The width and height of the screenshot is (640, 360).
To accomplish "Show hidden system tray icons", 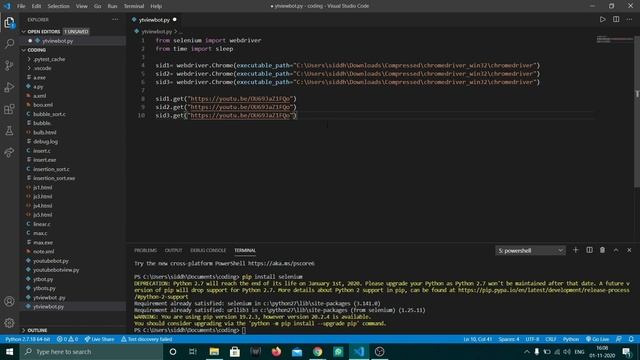I will 527,351.
